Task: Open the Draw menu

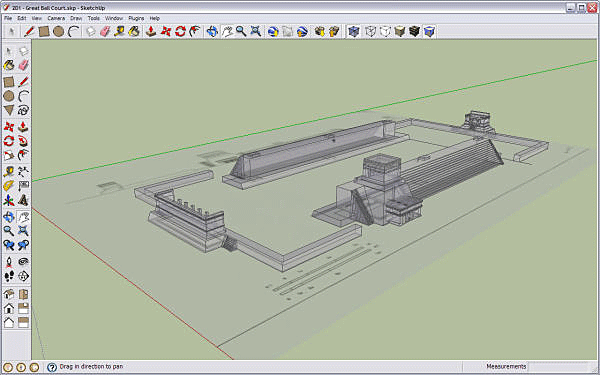Action: click(x=76, y=18)
